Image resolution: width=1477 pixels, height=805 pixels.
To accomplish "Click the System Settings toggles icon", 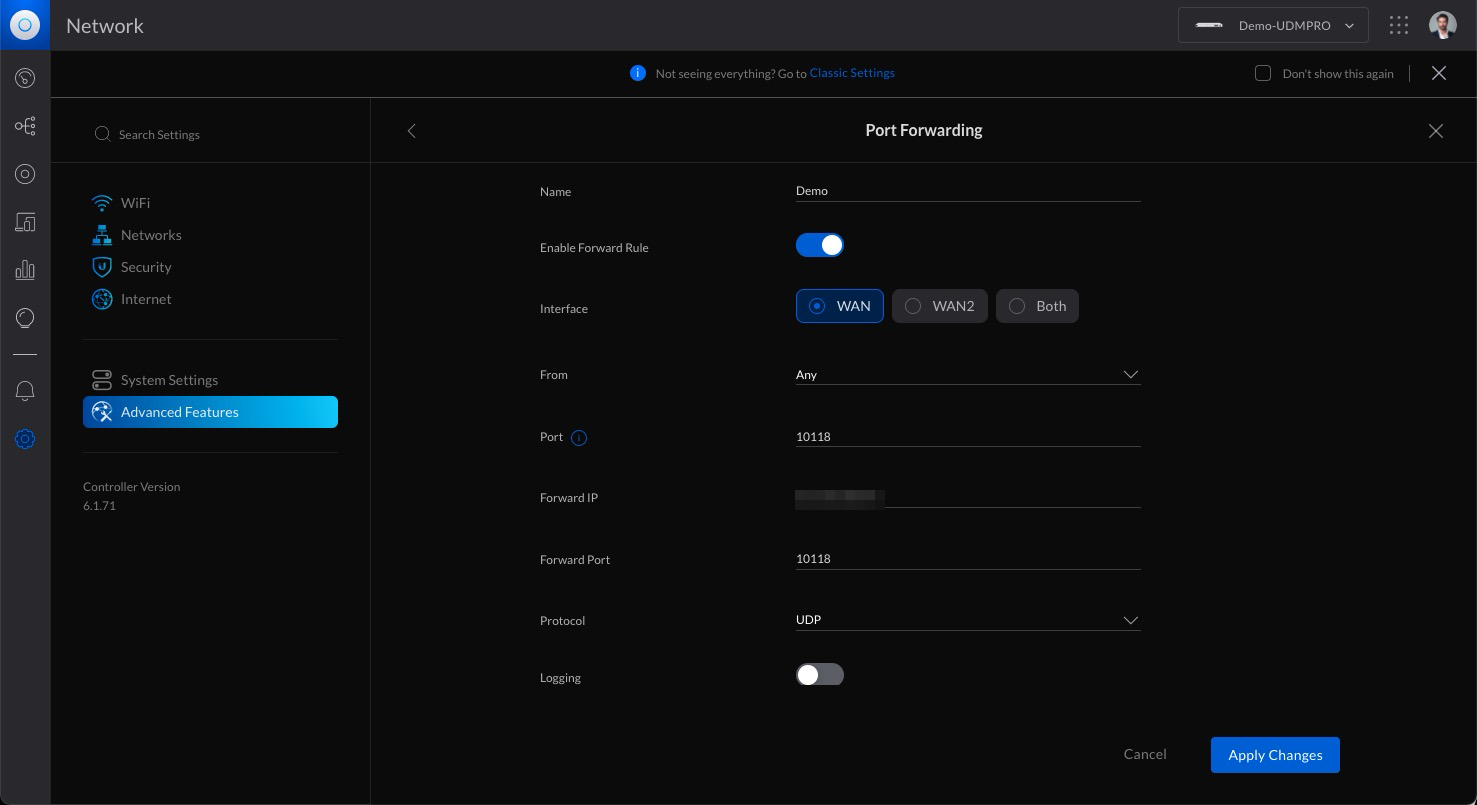I will click(x=102, y=380).
